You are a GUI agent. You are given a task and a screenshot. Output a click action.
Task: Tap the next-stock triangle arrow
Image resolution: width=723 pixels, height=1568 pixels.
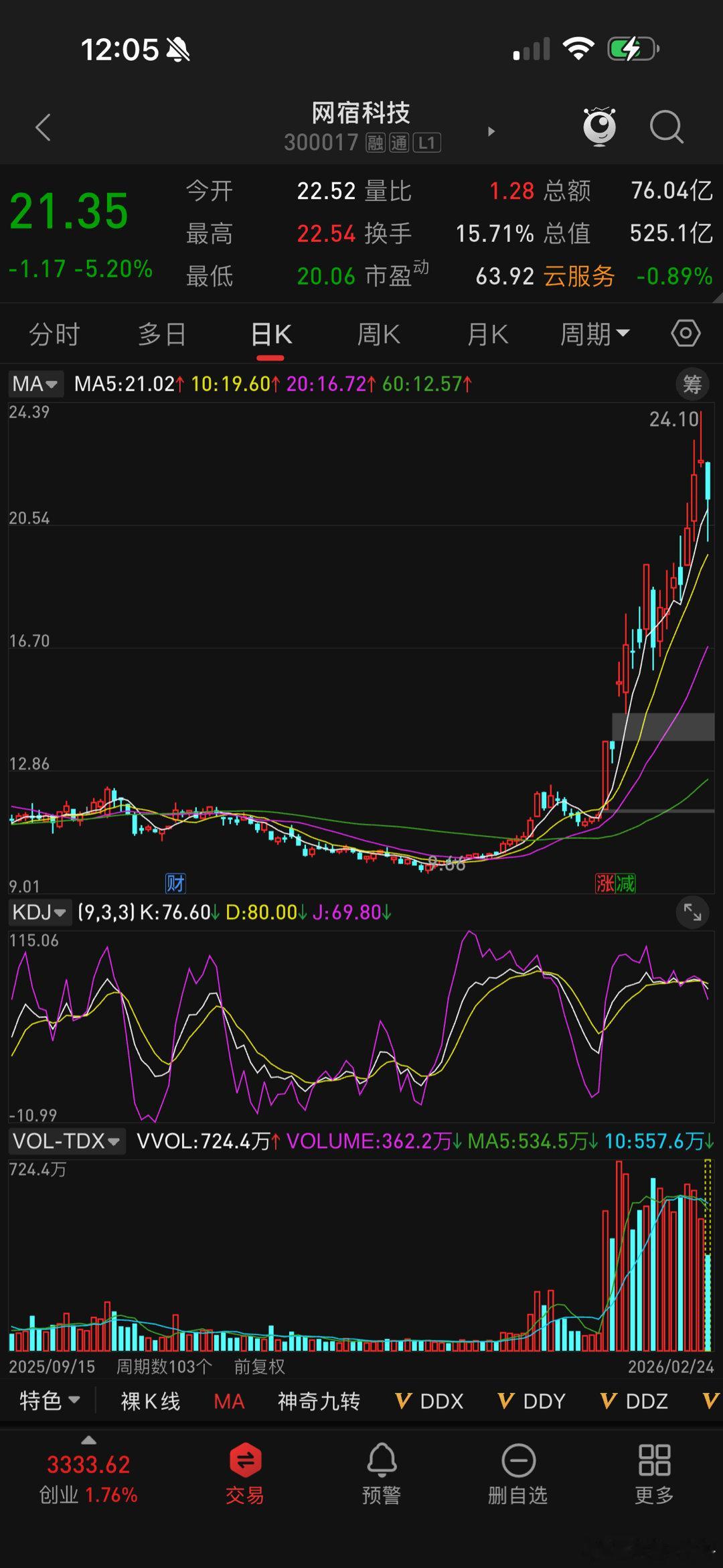pos(491,131)
